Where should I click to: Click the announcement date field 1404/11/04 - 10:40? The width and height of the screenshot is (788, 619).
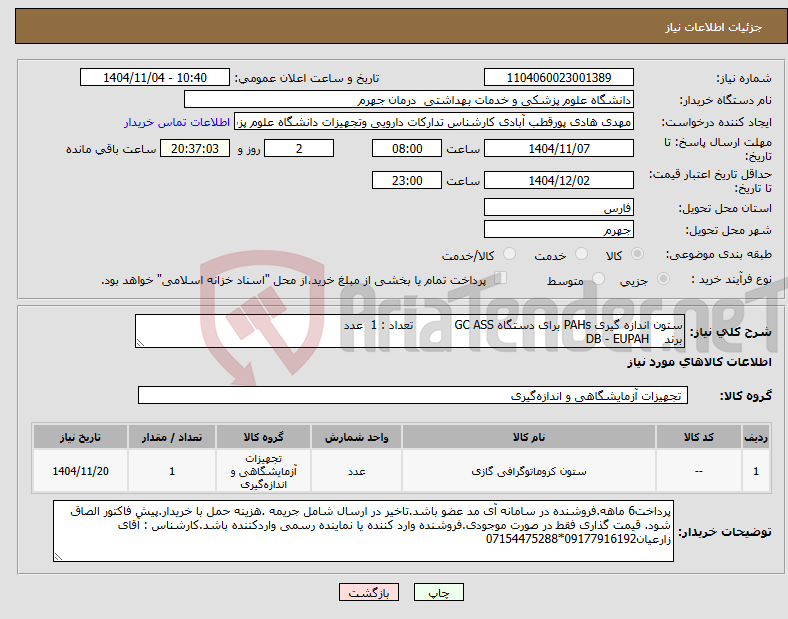[x=155, y=77]
